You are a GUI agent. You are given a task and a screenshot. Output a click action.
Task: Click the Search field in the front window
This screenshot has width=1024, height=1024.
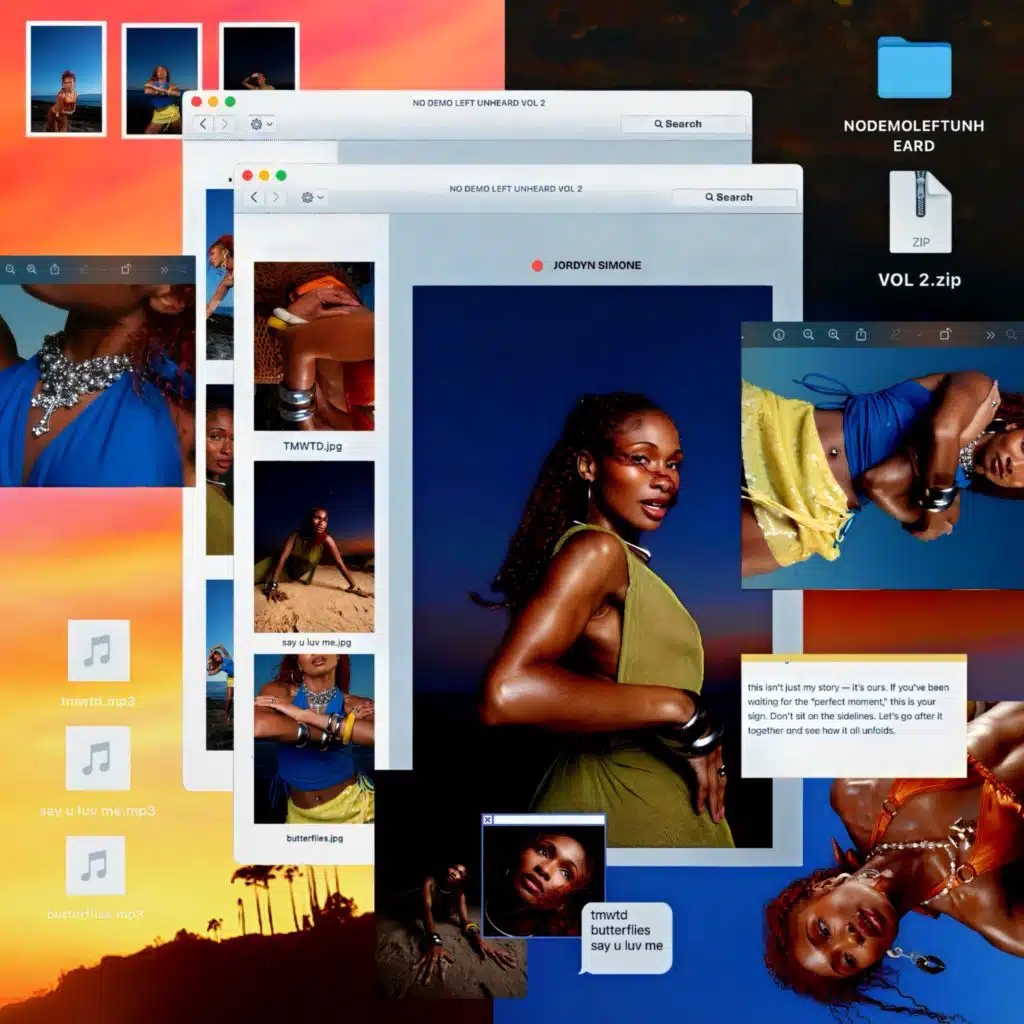(x=733, y=198)
